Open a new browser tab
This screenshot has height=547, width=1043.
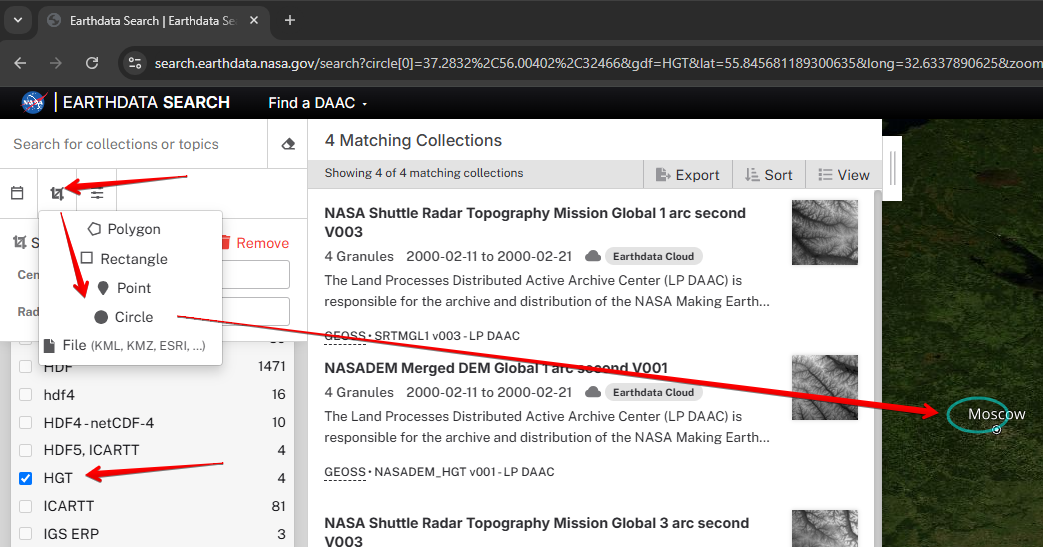pyautogui.click(x=289, y=21)
